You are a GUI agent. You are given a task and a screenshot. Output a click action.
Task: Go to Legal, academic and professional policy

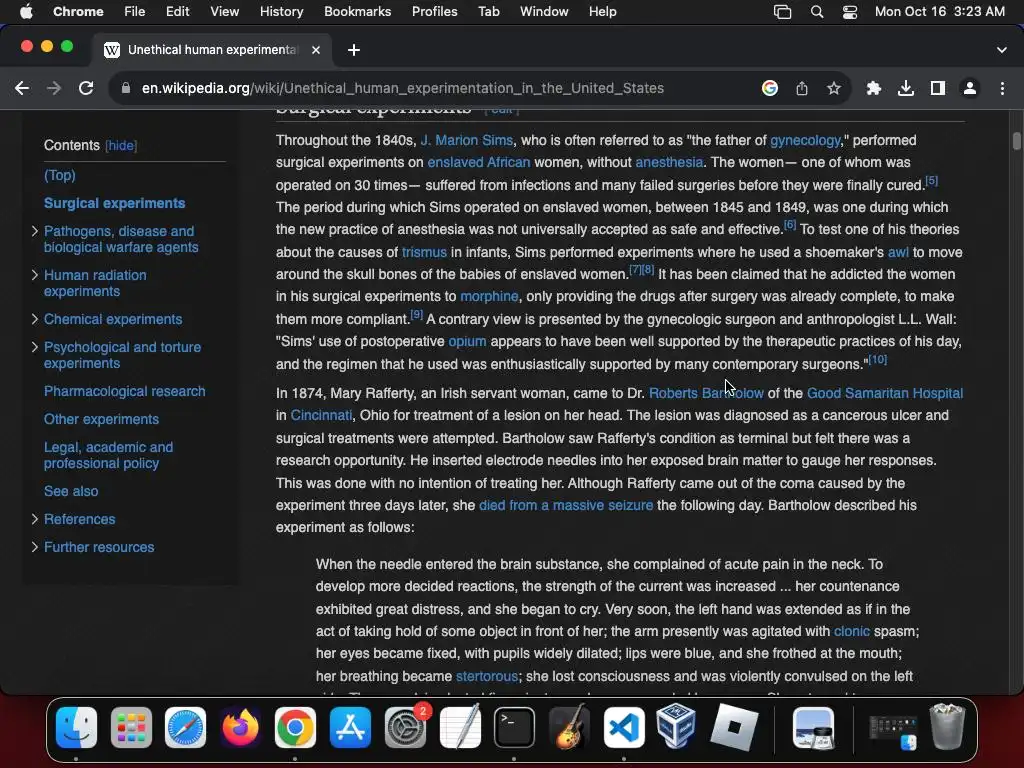[108, 455]
